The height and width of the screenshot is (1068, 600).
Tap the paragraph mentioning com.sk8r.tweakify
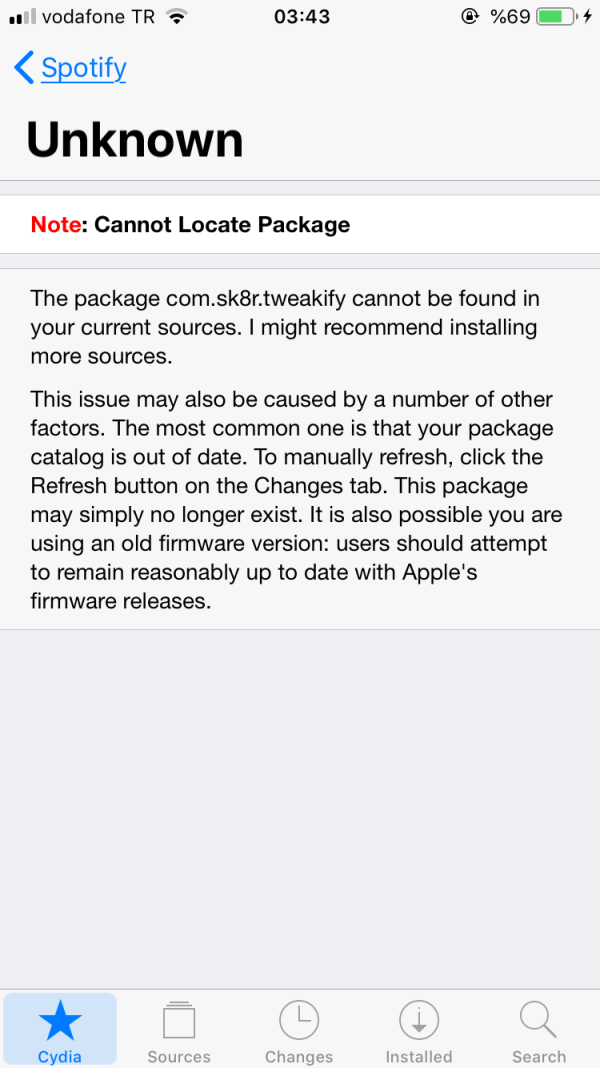tap(284, 327)
